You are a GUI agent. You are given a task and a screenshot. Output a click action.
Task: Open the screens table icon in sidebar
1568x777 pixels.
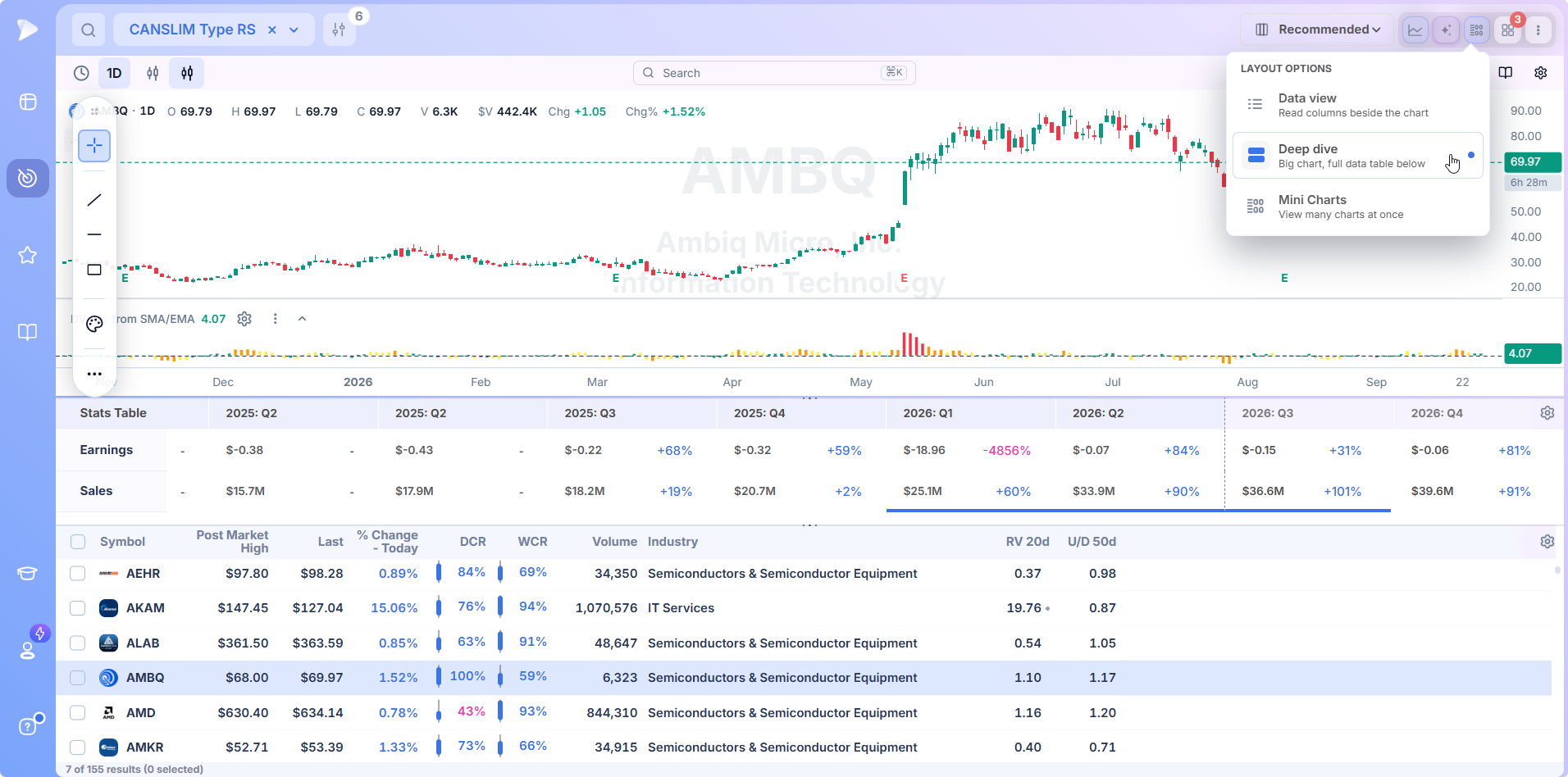28,102
